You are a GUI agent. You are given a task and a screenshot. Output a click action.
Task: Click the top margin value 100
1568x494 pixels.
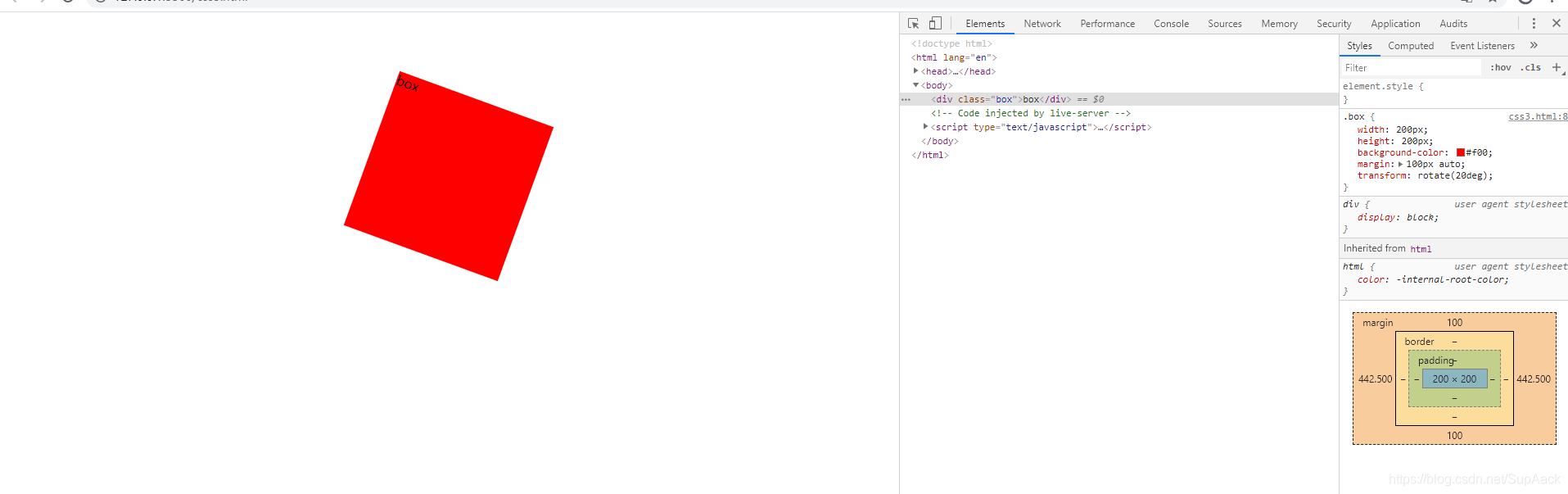pos(1454,323)
